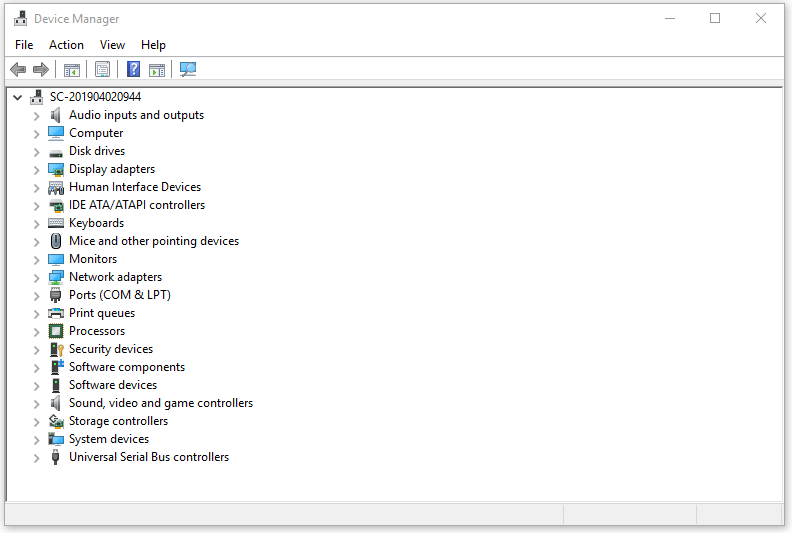Click Storage controllers icon
The width and height of the screenshot is (792, 533).
pyautogui.click(x=56, y=421)
